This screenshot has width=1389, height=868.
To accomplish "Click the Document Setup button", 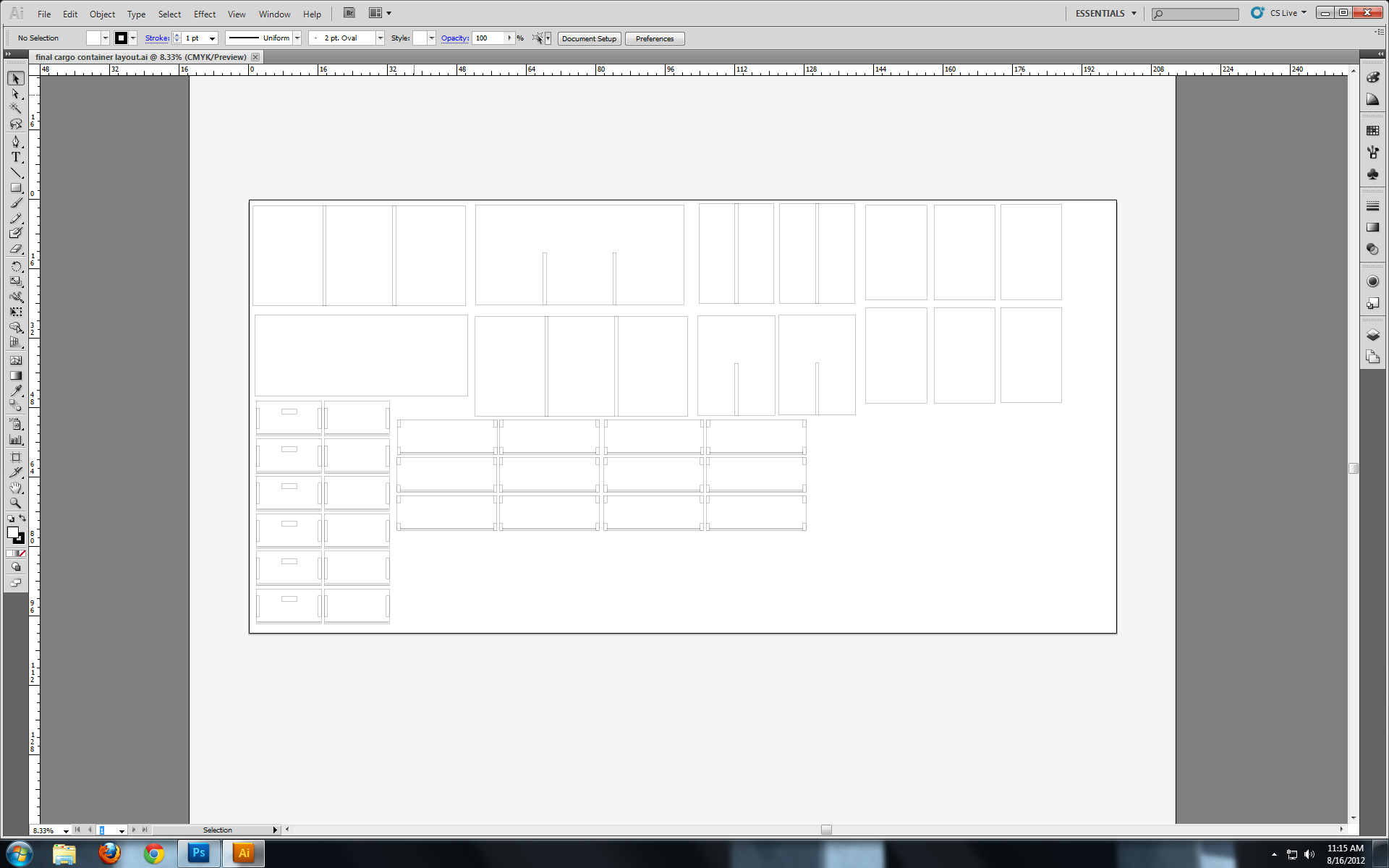I will [590, 38].
